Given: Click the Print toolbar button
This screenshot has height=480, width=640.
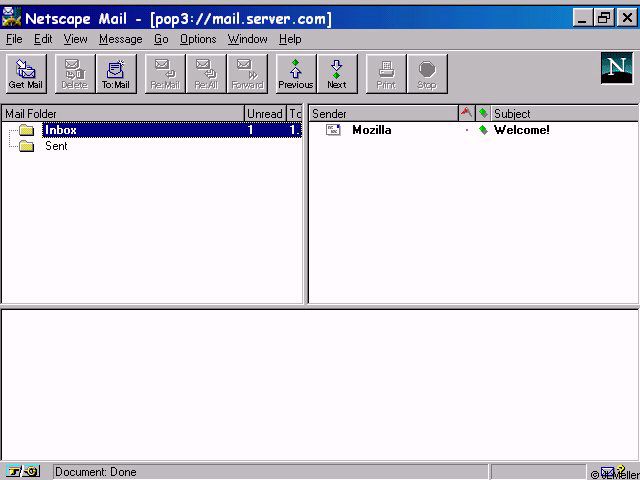Looking at the screenshot, I should [386, 74].
